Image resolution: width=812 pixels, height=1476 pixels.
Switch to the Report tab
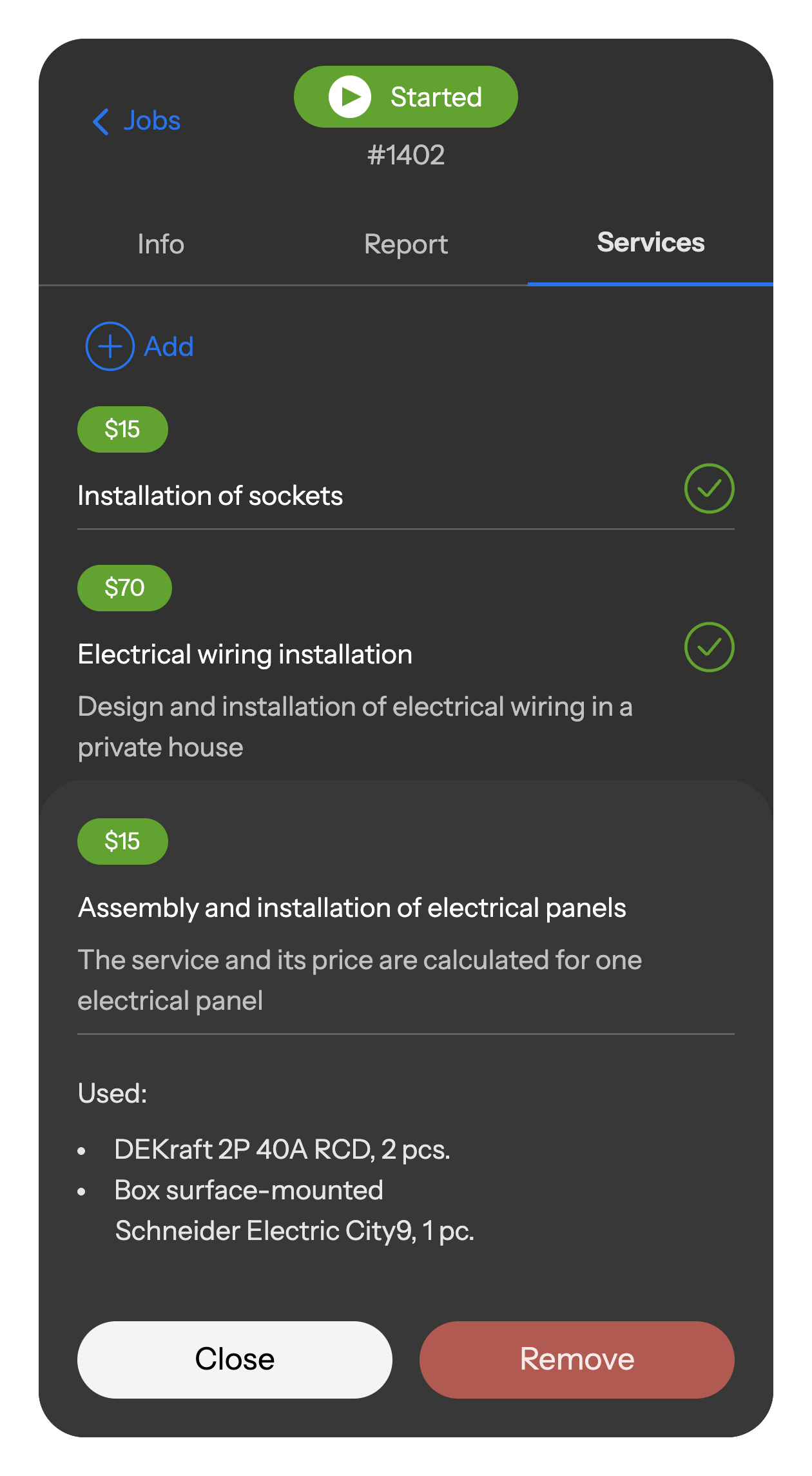tap(406, 244)
